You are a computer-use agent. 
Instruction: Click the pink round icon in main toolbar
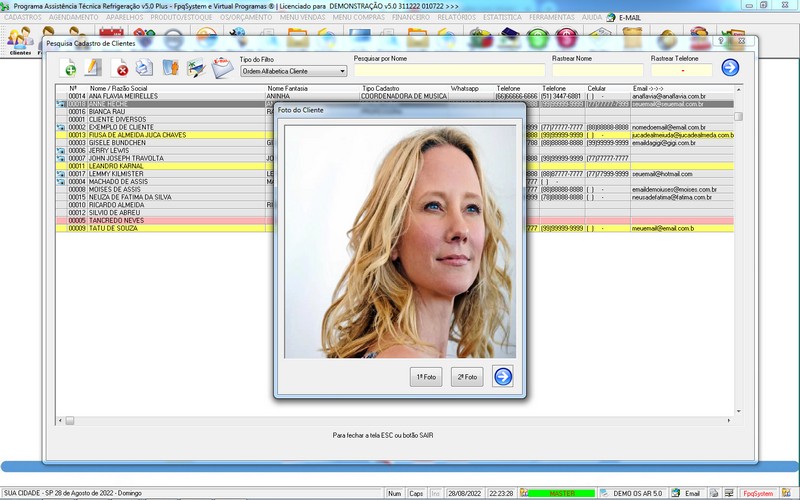point(566,38)
